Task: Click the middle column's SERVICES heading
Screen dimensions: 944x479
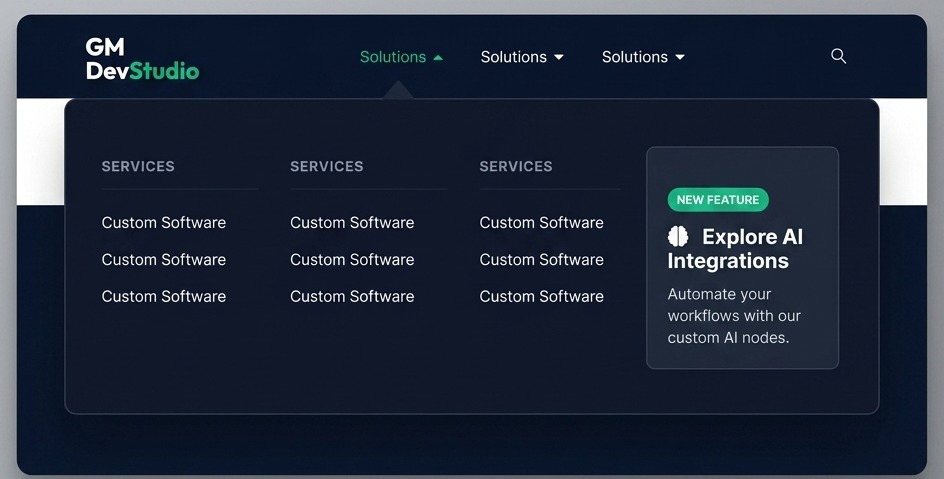Action: tap(327, 166)
